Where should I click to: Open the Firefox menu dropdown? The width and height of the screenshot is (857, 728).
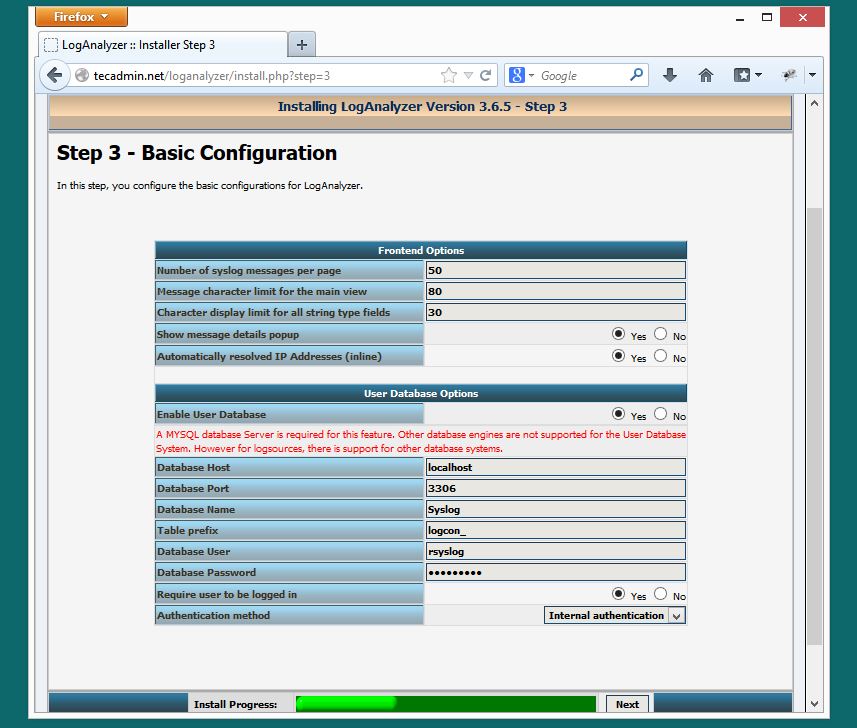pyautogui.click(x=81, y=17)
